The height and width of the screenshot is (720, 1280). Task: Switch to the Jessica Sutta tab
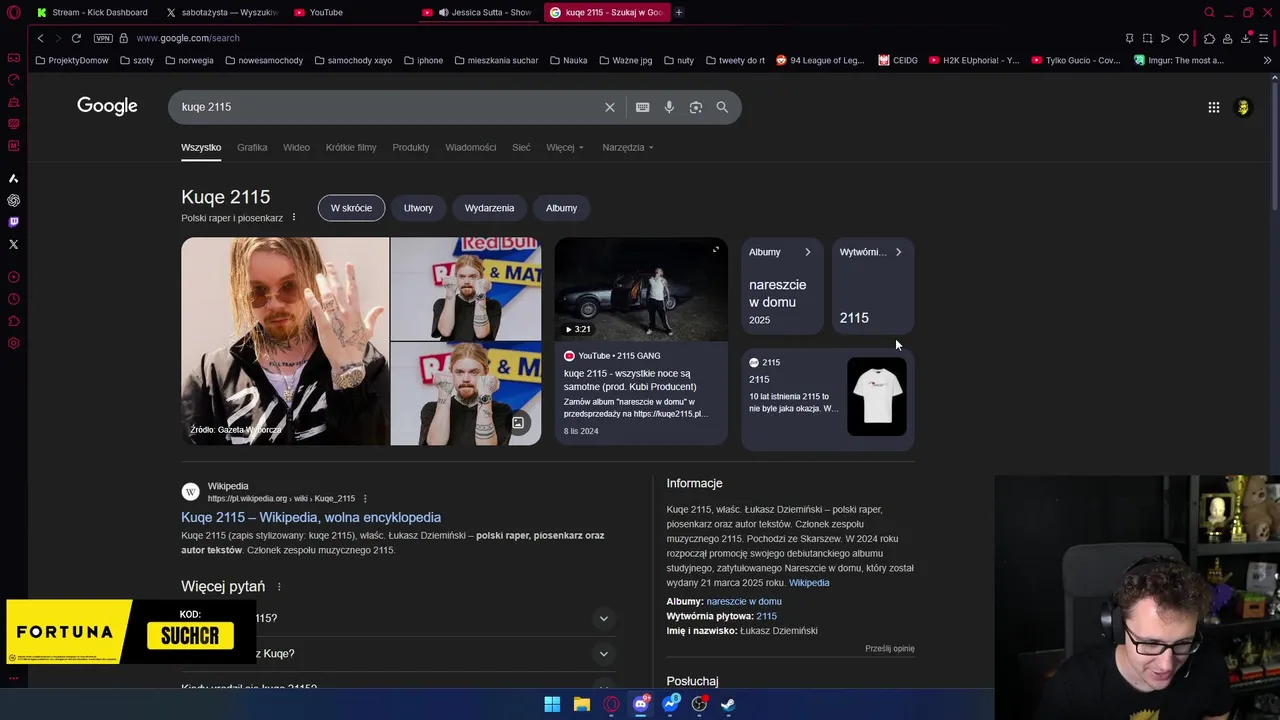[x=480, y=12]
